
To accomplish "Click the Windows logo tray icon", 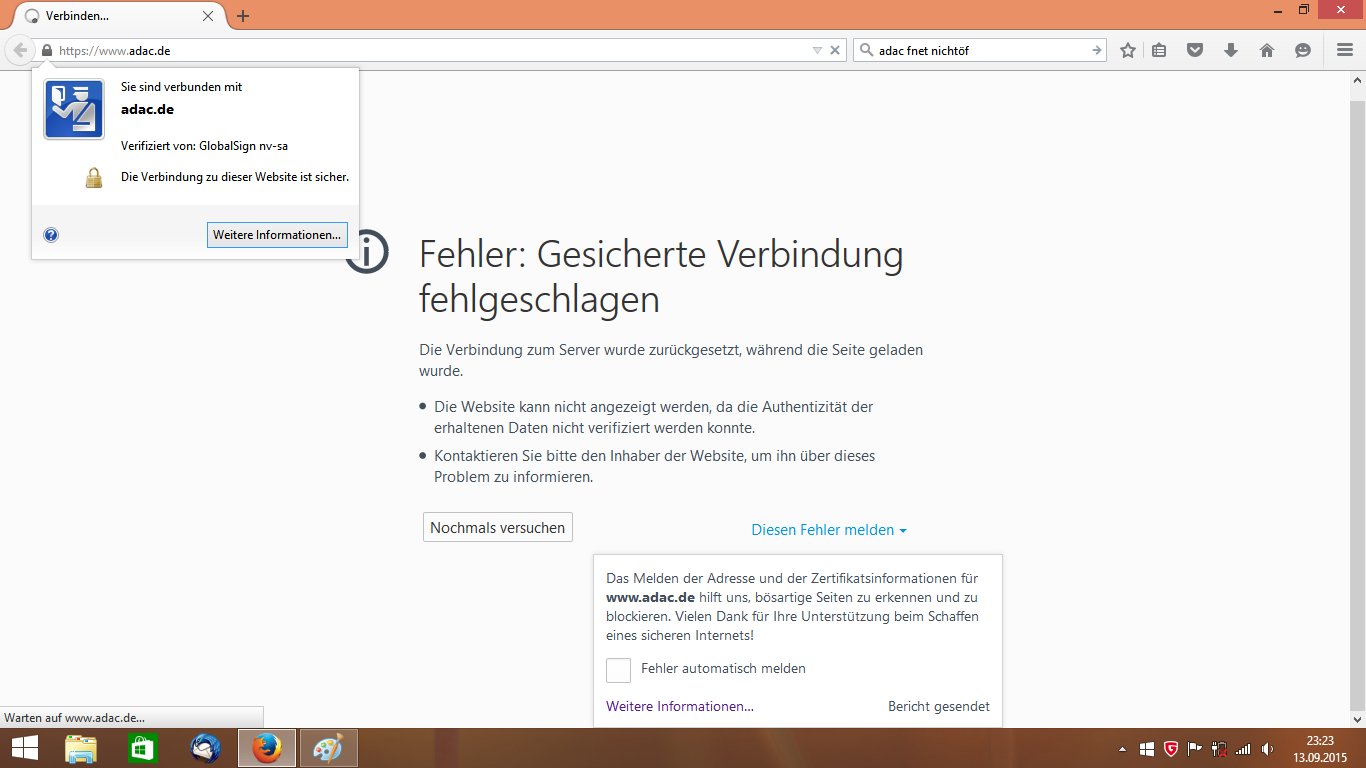I will [x=1146, y=749].
